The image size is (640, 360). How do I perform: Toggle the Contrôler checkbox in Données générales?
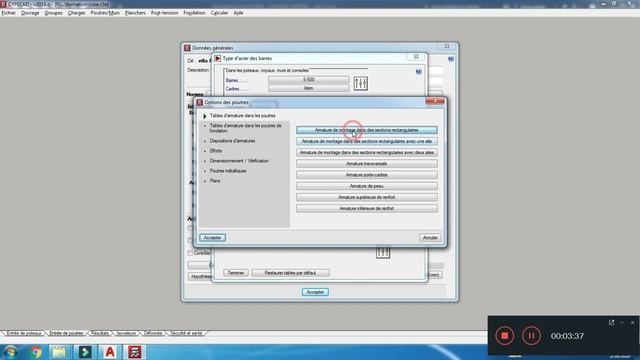(190, 253)
